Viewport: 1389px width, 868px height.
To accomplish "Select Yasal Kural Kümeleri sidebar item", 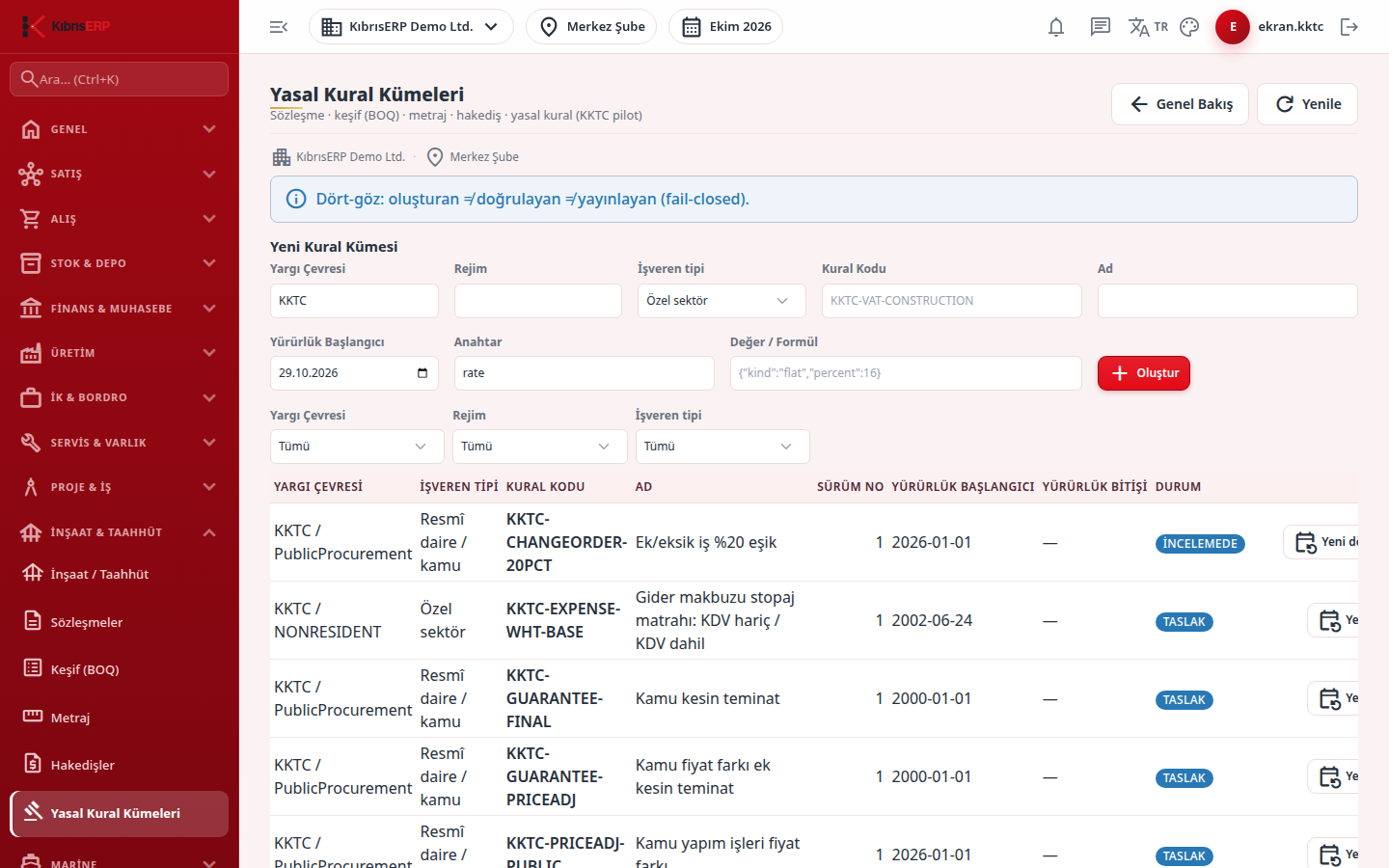I will 119,813.
